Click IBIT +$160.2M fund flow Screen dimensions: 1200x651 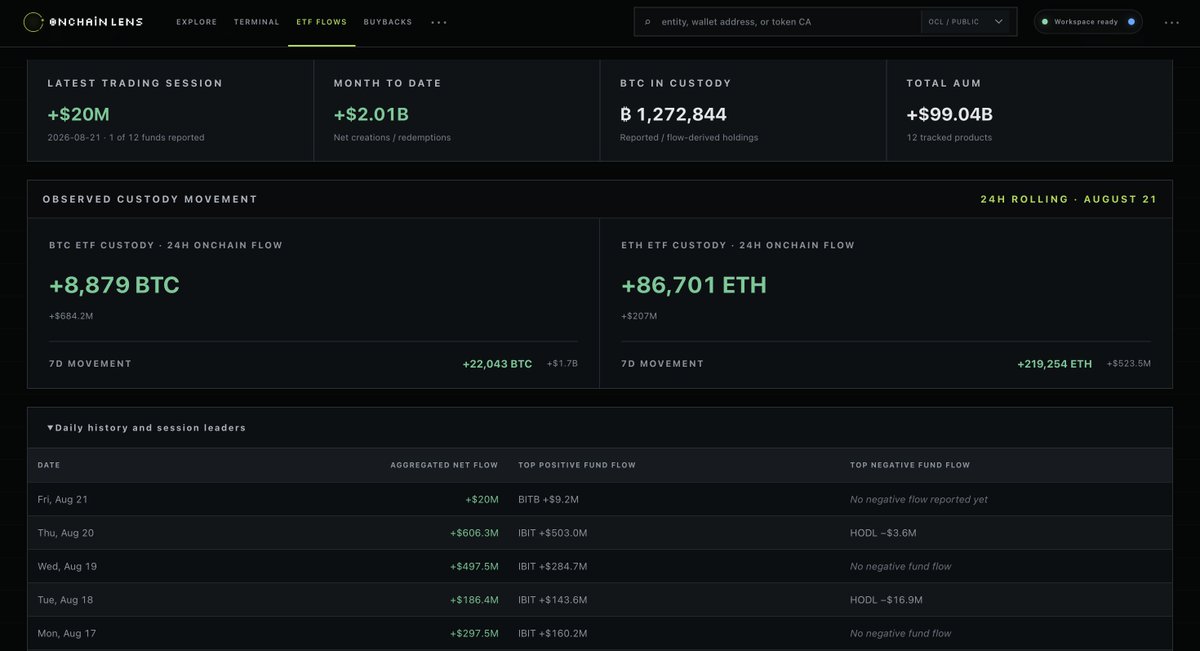tap(553, 633)
